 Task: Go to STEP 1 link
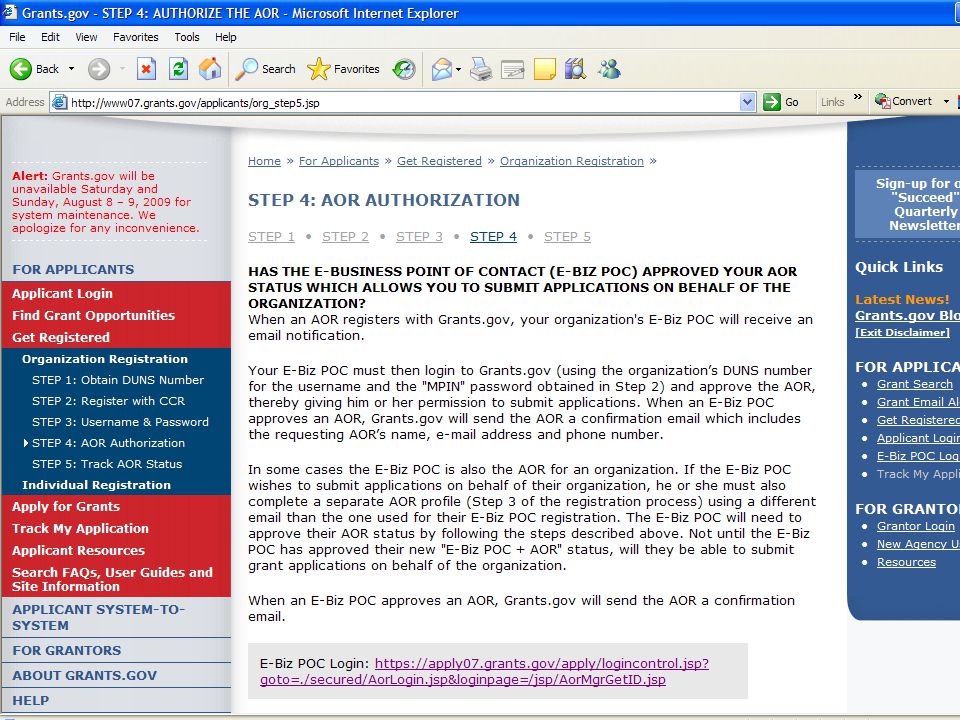[x=271, y=236]
